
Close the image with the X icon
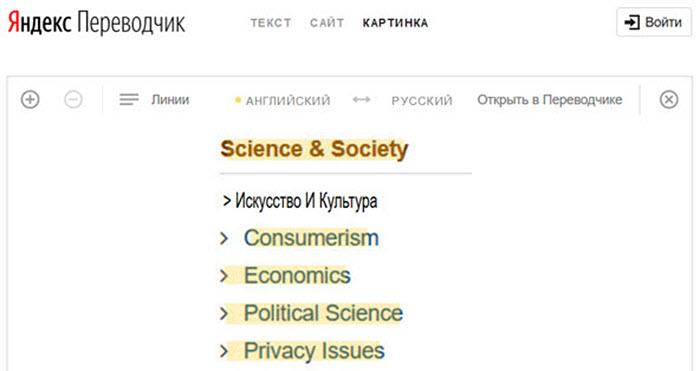tap(669, 99)
